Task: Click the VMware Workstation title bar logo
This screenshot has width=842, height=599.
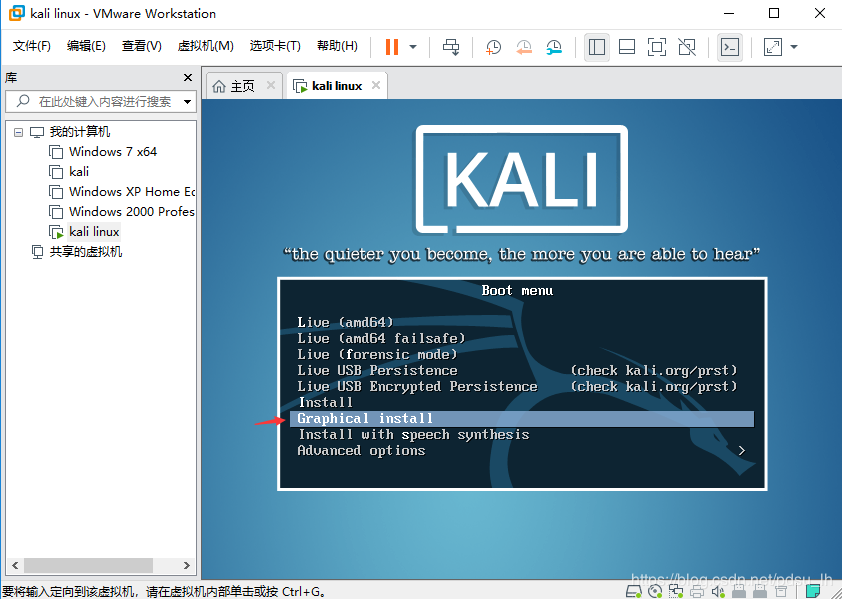Action: 17,13
